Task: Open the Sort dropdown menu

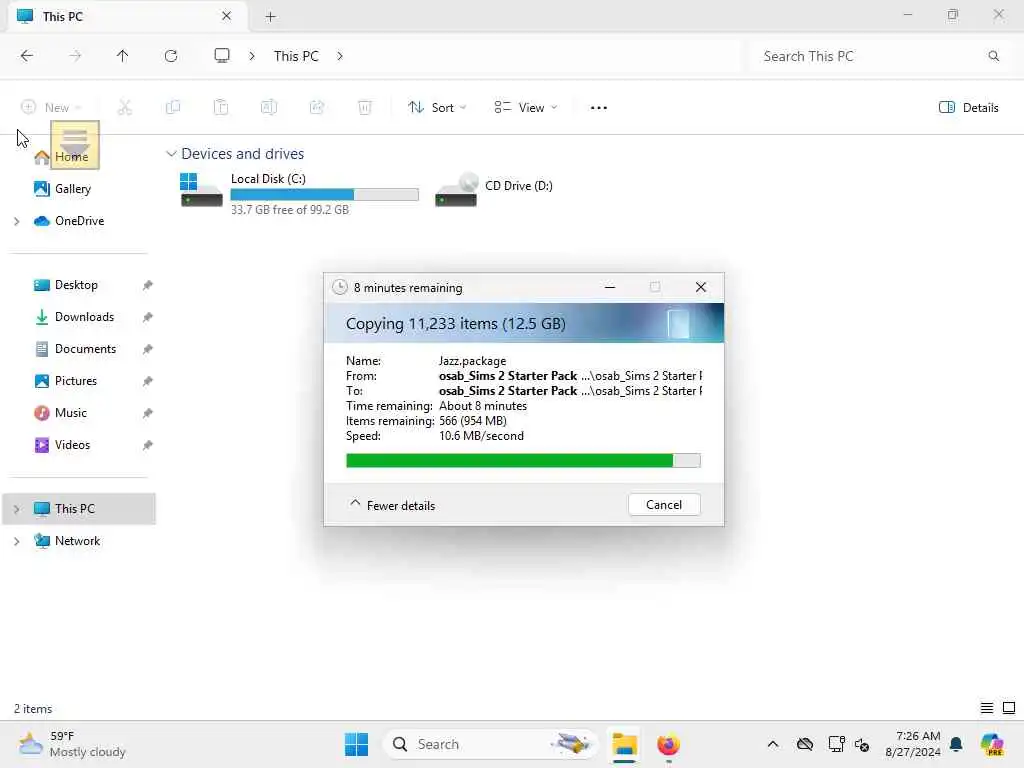Action: [437, 108]
